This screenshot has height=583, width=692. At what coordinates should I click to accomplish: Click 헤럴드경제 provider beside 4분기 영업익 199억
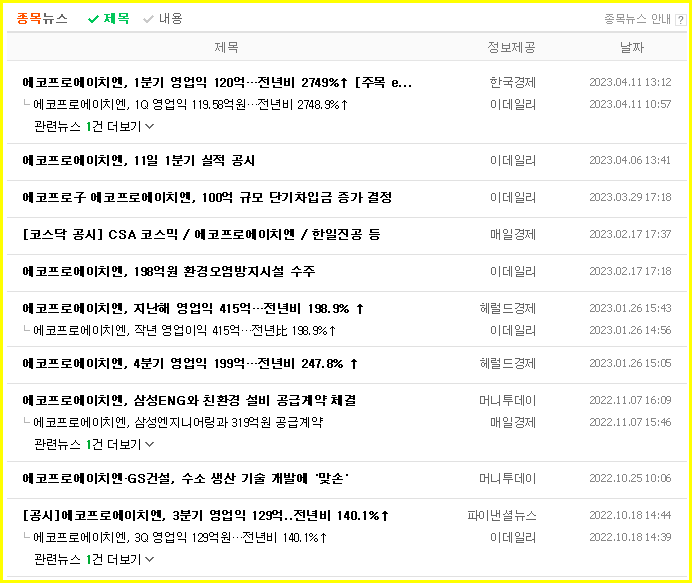coord(508,364)
